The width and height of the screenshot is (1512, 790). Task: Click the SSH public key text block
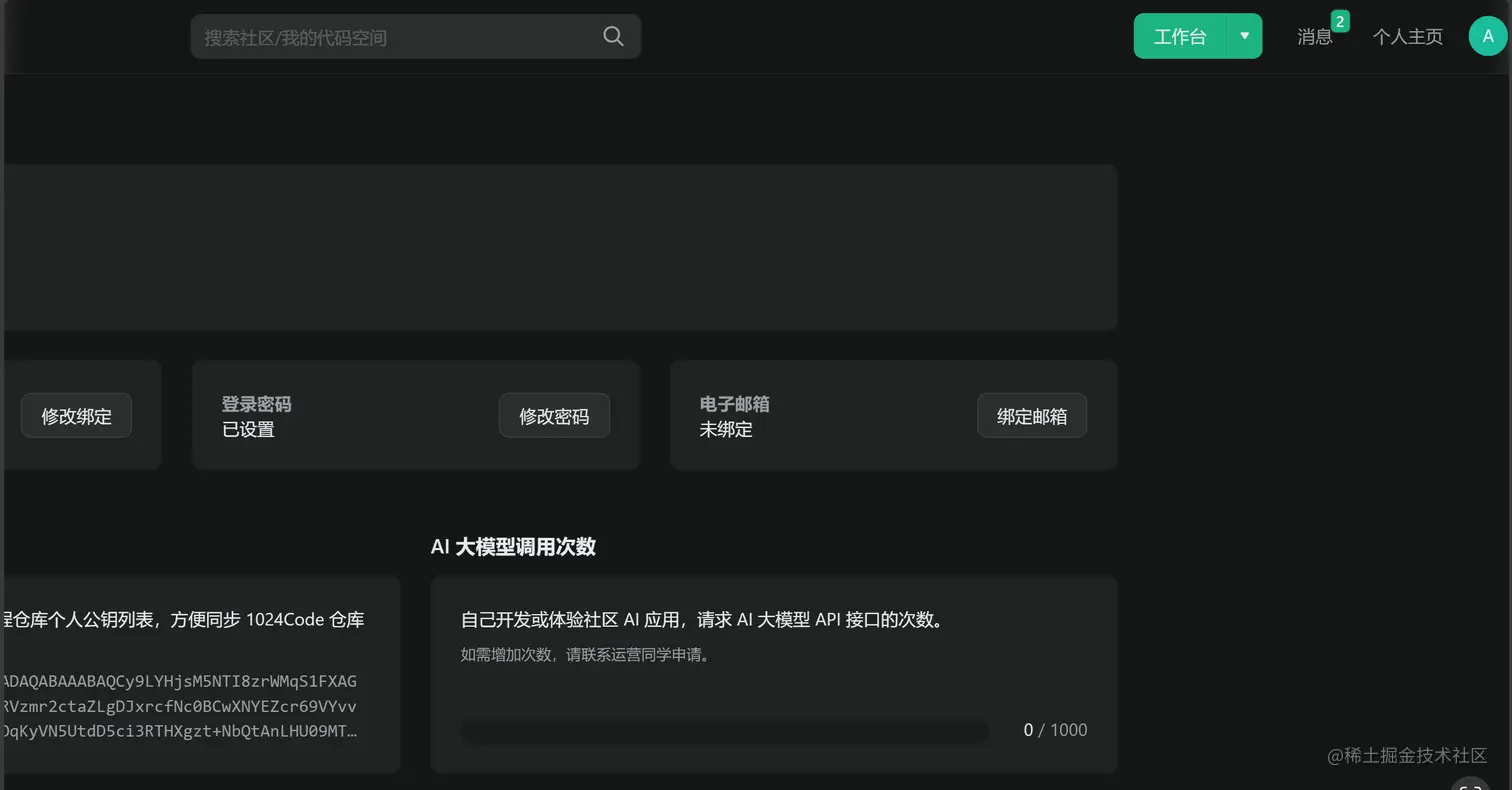[x=178, y=706]
